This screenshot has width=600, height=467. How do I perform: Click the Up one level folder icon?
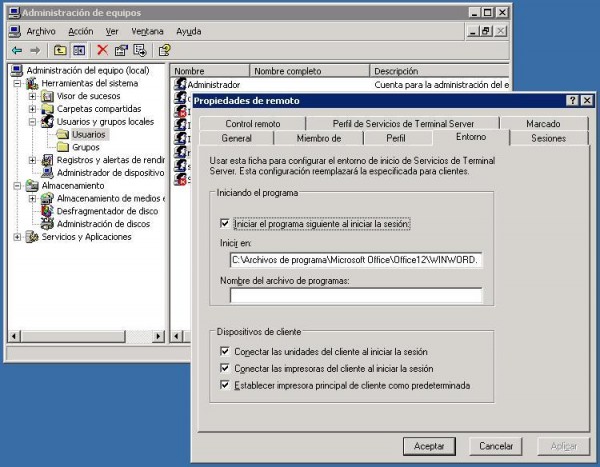(60, 50)
